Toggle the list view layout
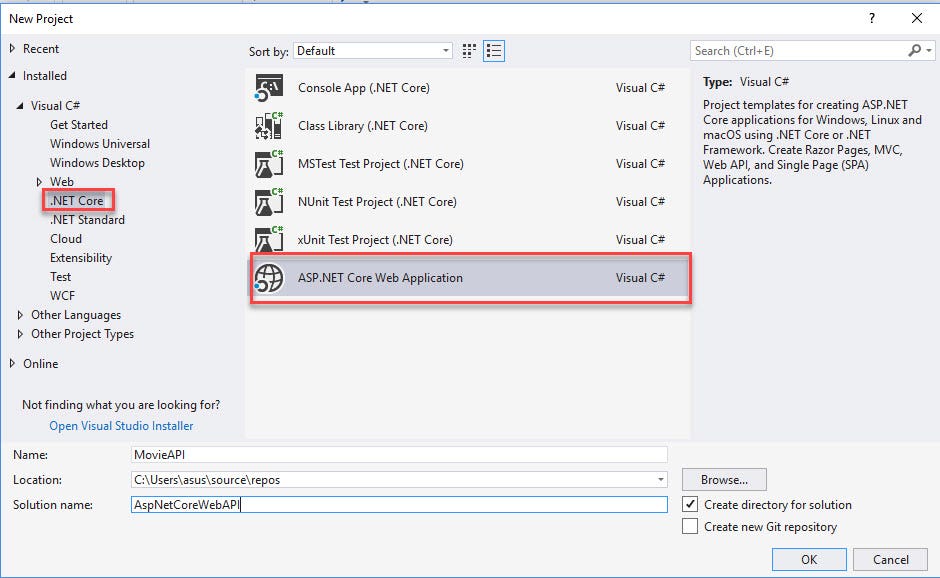Image resolution: width=940 pixels, height=578 pixels. click(x=492, y=50)
